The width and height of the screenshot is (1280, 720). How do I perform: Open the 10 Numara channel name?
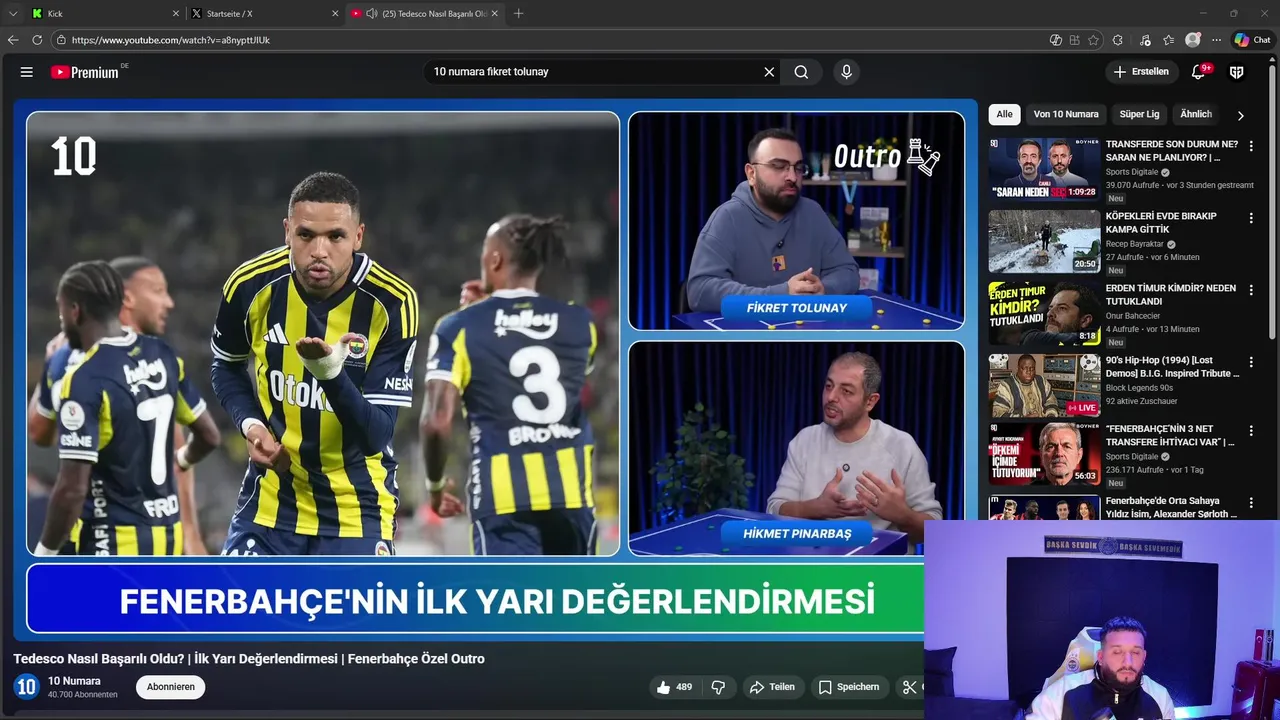tap(74, 681)
